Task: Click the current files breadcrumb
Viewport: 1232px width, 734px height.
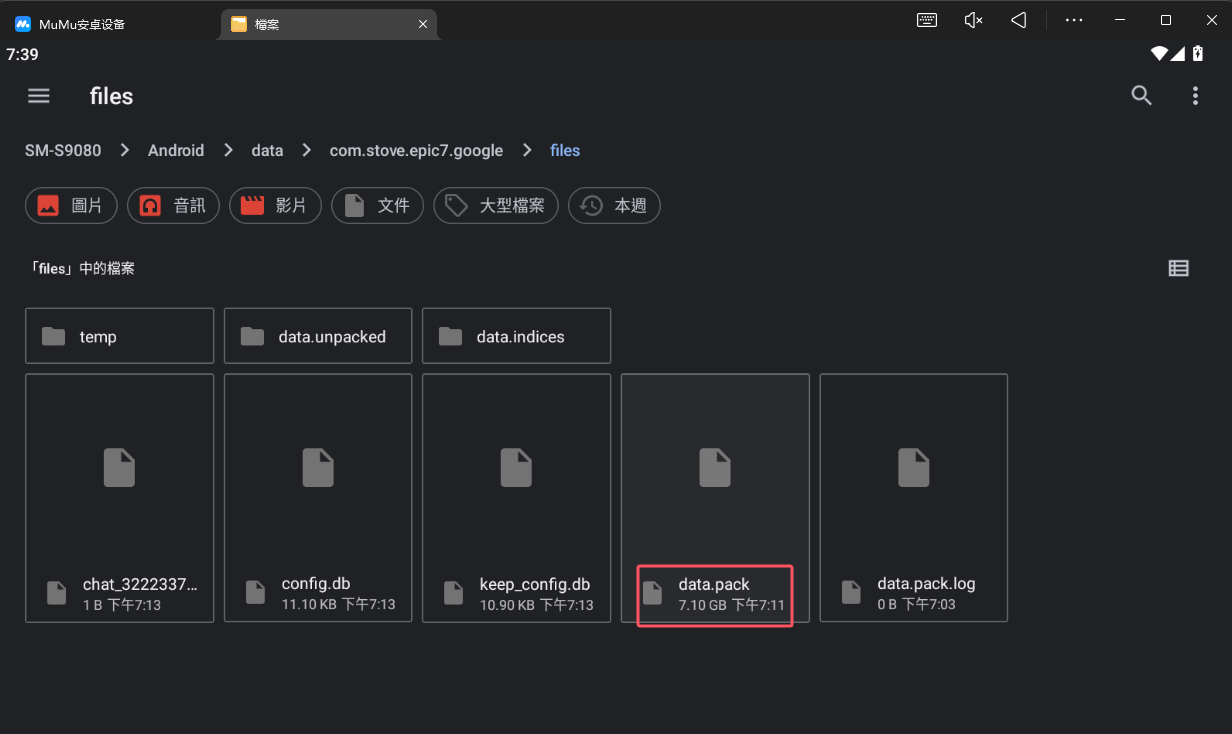Action: tap(565, 150)
